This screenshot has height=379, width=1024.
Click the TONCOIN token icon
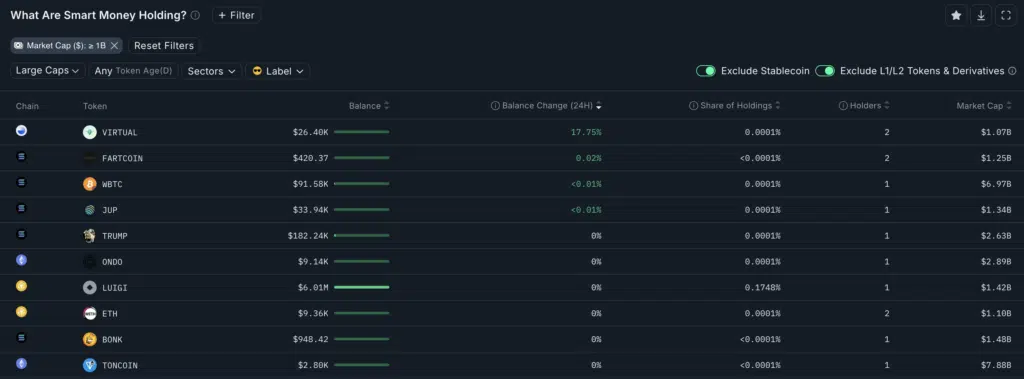pyautogui.click(x=89, y=365)
